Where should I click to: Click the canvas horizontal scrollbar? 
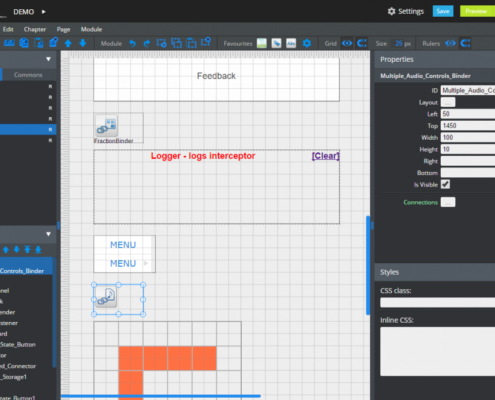(160, 396)
